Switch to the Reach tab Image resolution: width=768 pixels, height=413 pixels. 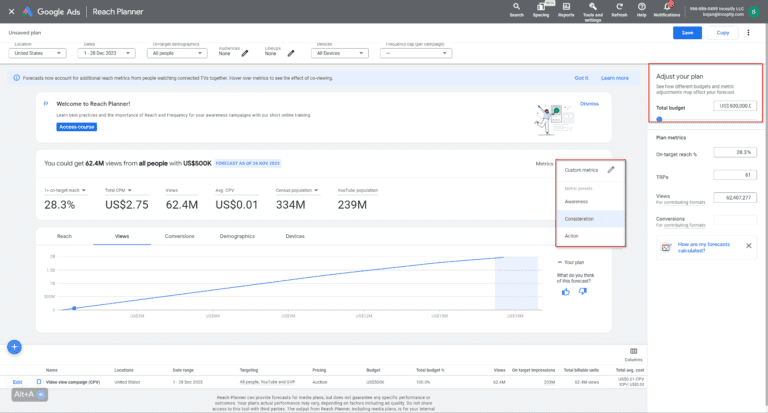(64, 236)
